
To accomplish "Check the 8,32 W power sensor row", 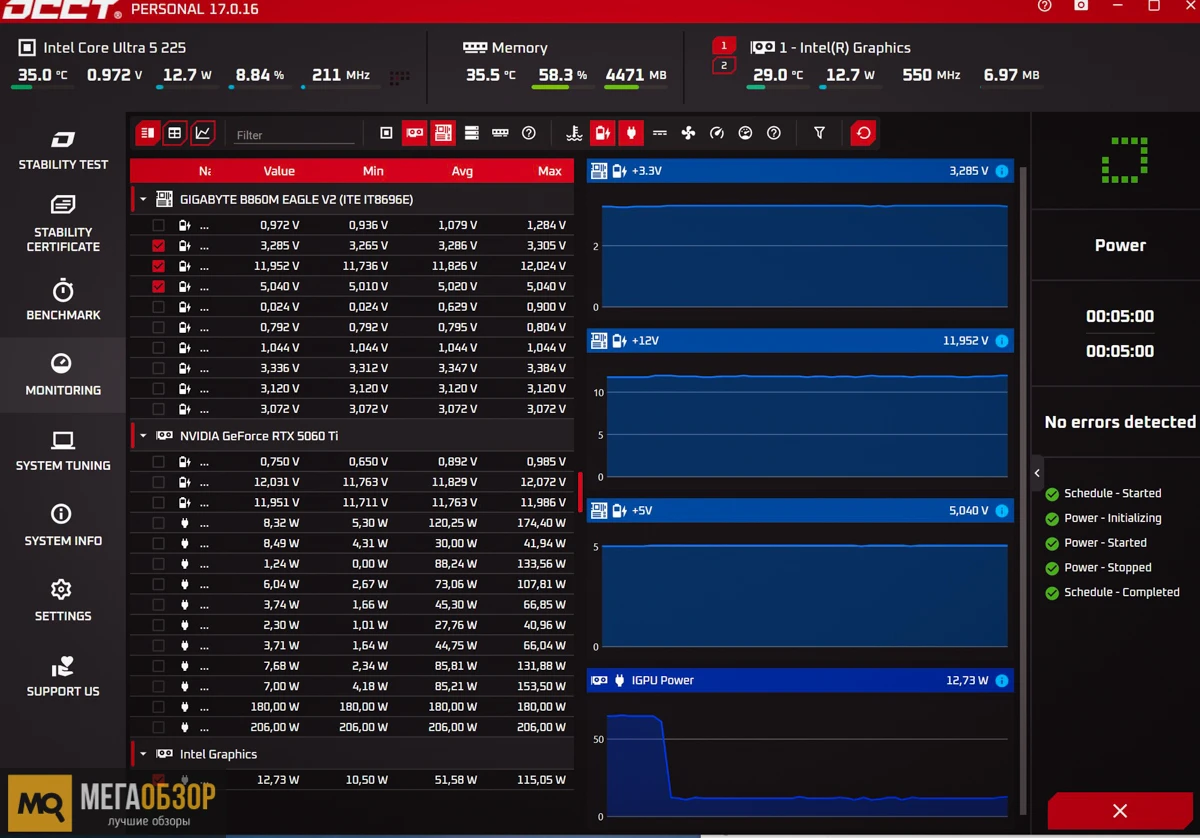I will [x=158, y=523].
